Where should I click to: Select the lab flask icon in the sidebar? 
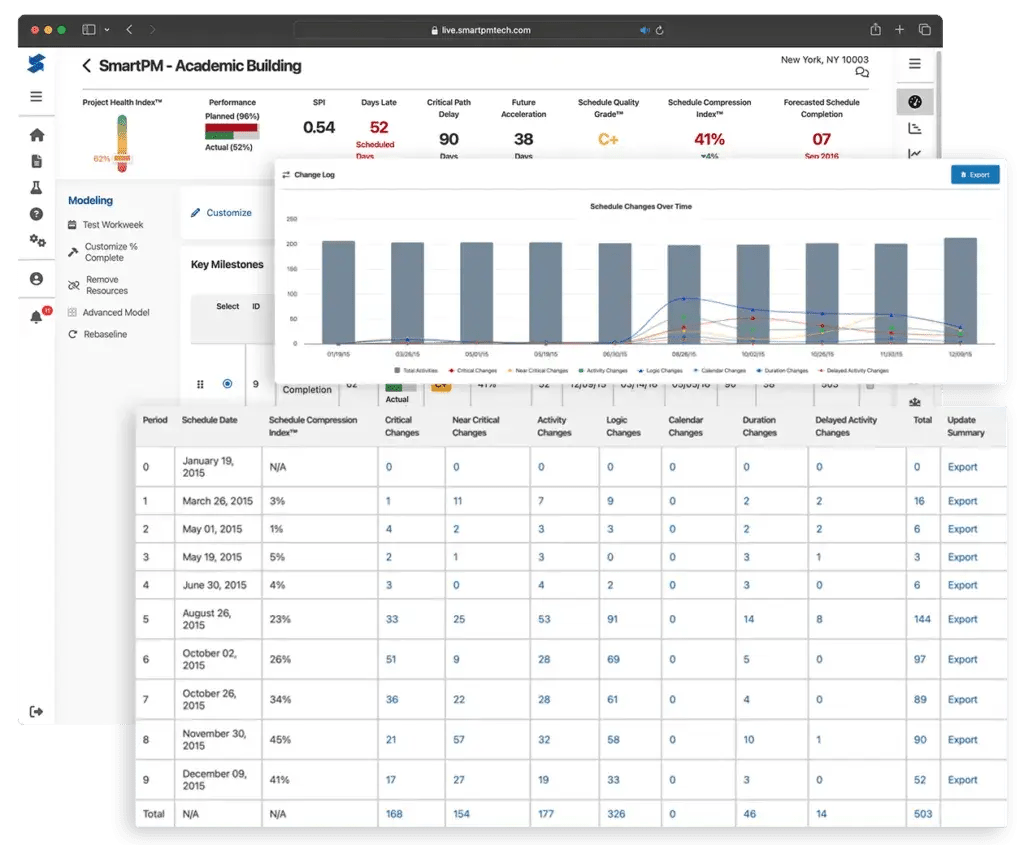[37, 187]
